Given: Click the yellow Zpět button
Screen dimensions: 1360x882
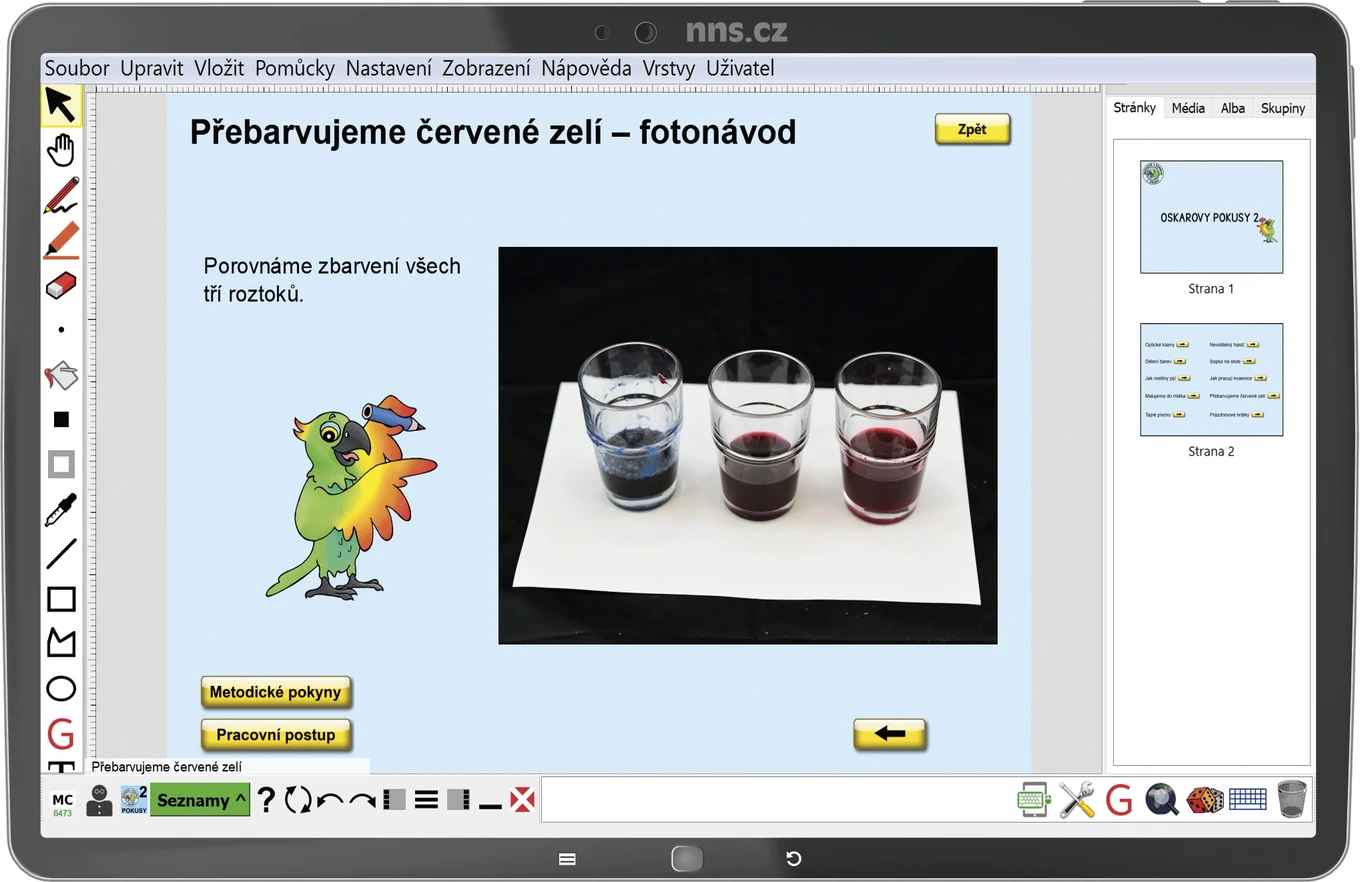Looking at the screenshot, I should (972, 129).
